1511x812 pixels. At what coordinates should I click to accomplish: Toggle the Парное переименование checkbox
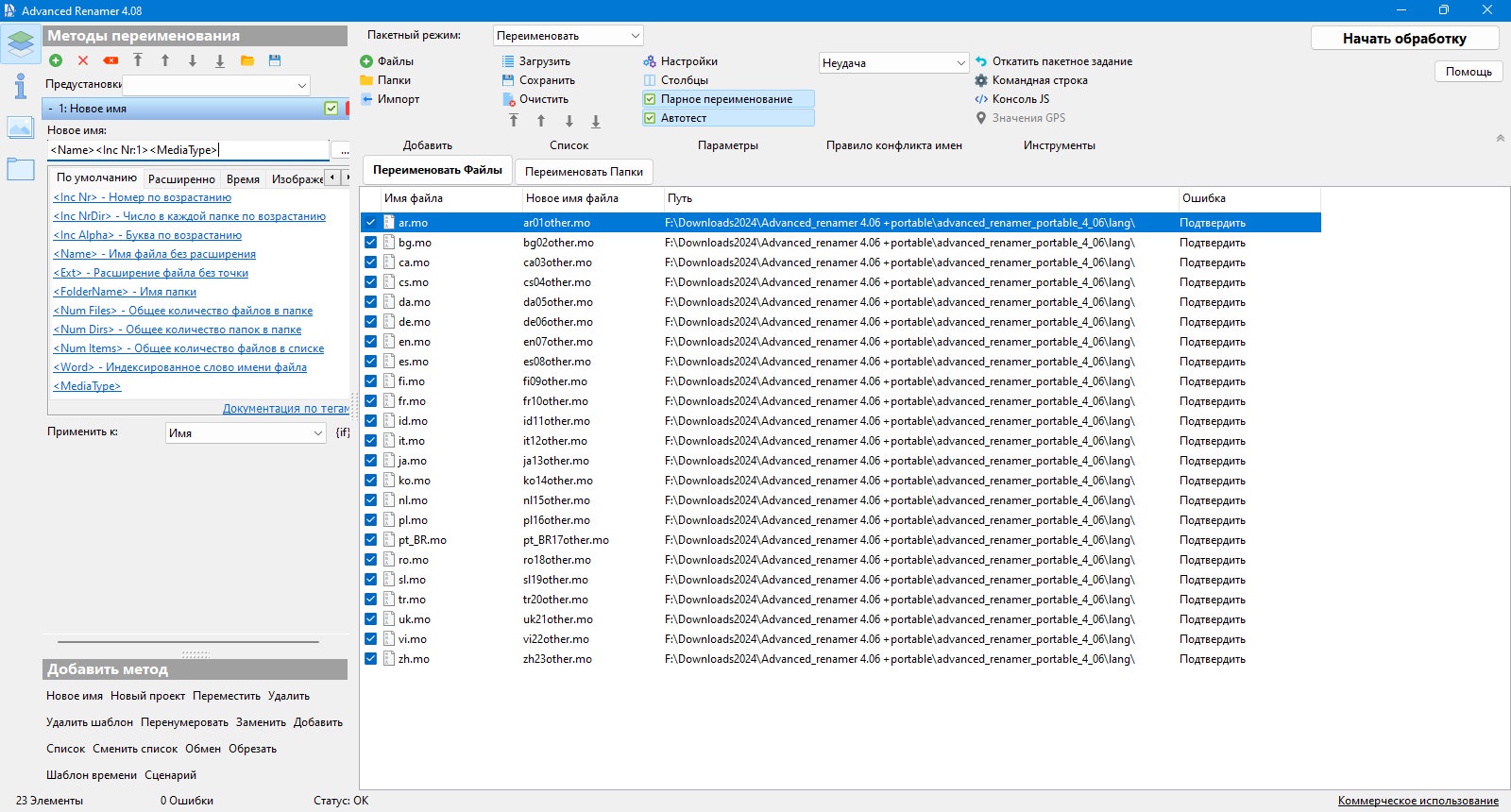(650, 99)
